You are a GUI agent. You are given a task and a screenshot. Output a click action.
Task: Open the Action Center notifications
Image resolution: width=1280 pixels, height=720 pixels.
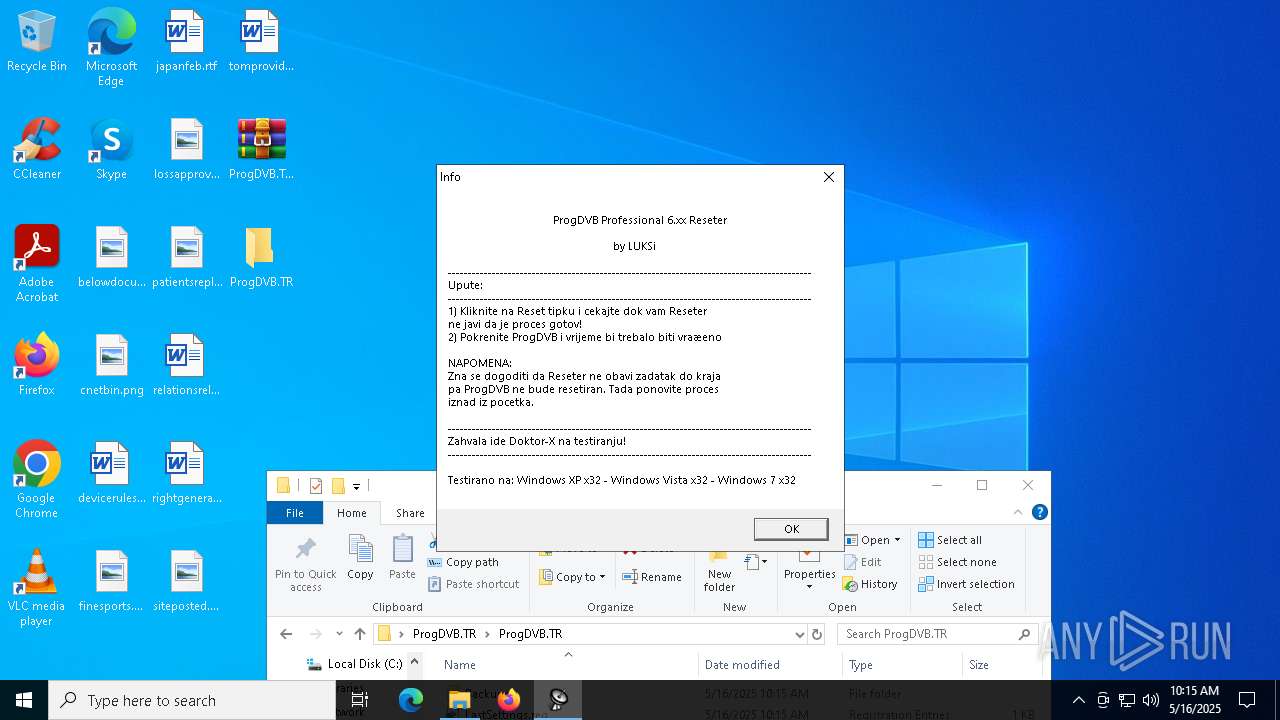pyautogui.click(x=1247, y=700)
